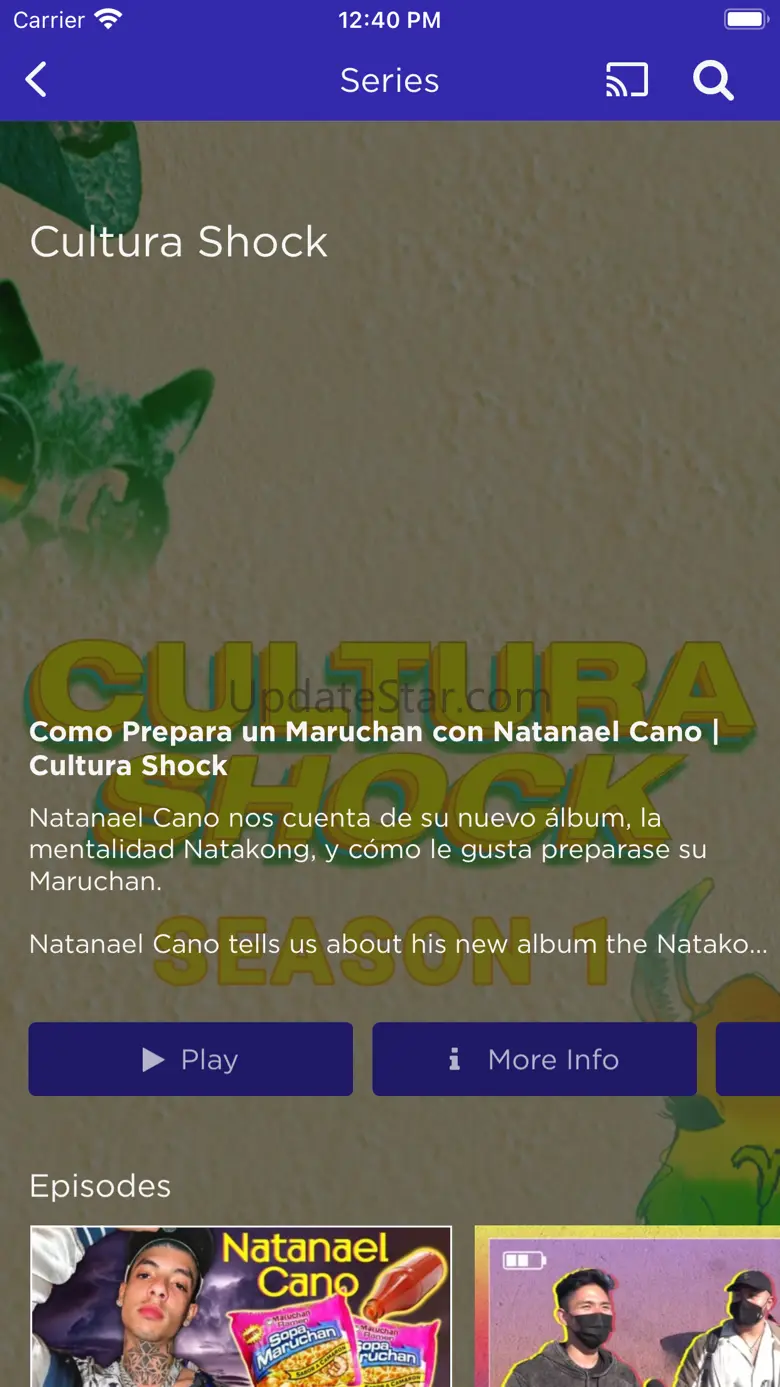
Task: Click the info "i" icon
Action: point(454,1059)
